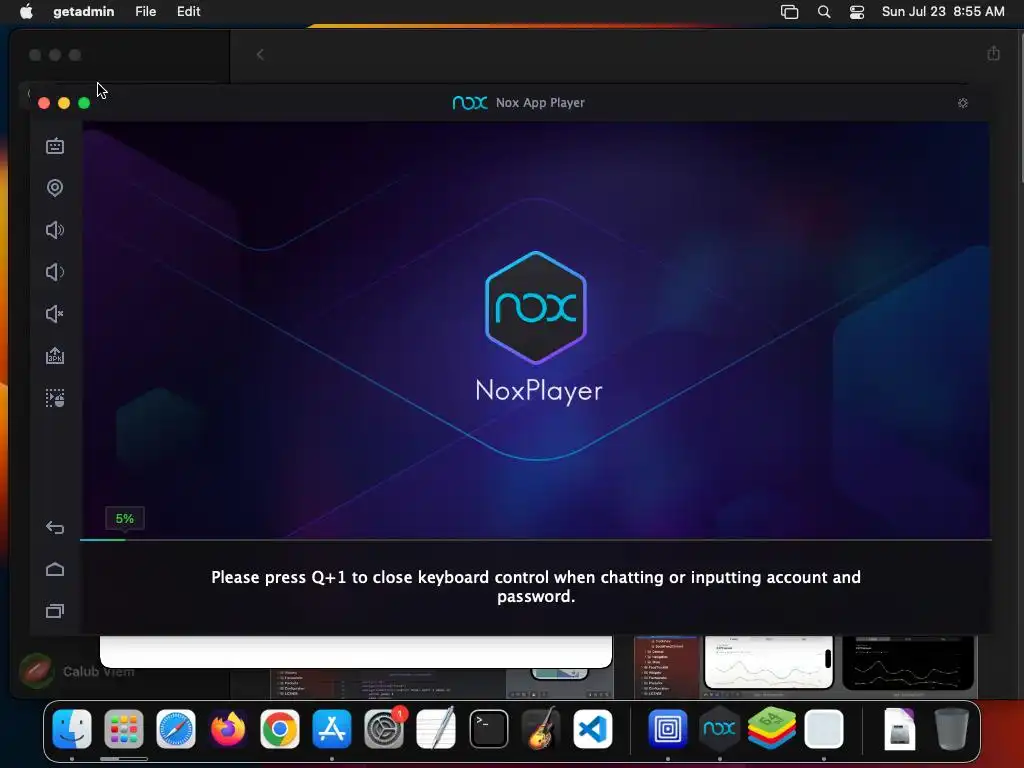
Task: Open Visual Studio Code from the Dock
Action: click(593, 729)
